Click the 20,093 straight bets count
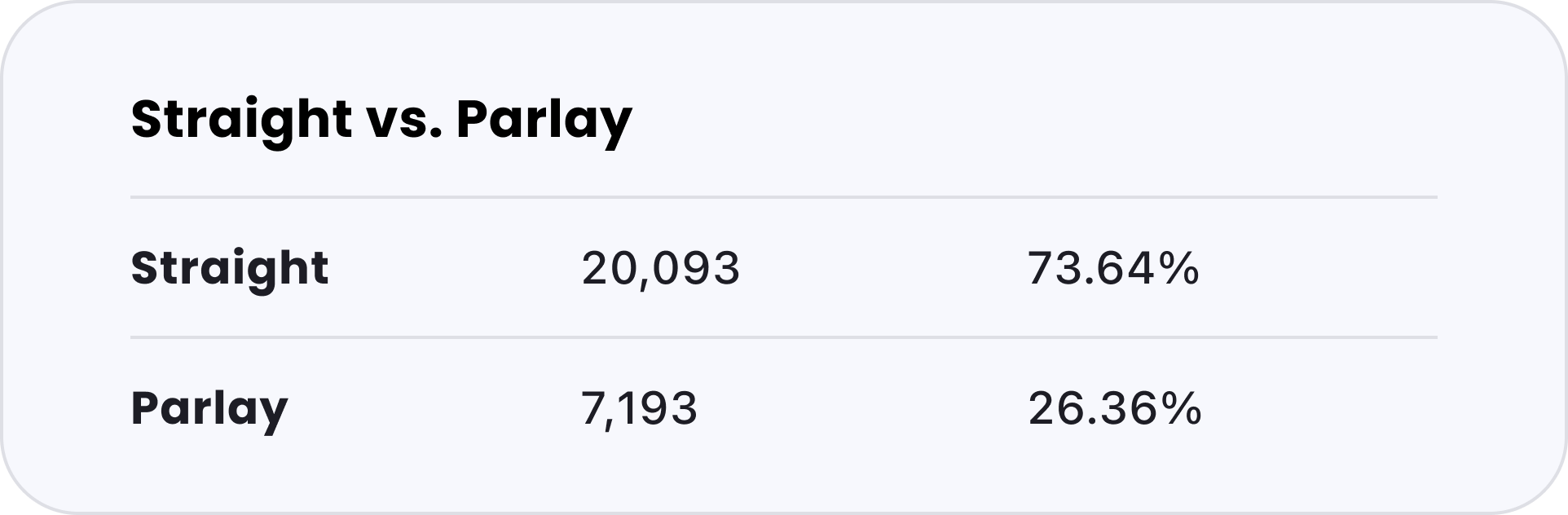Image resolution: width=1568 pixels, height=515 pixels. (661, 268)
